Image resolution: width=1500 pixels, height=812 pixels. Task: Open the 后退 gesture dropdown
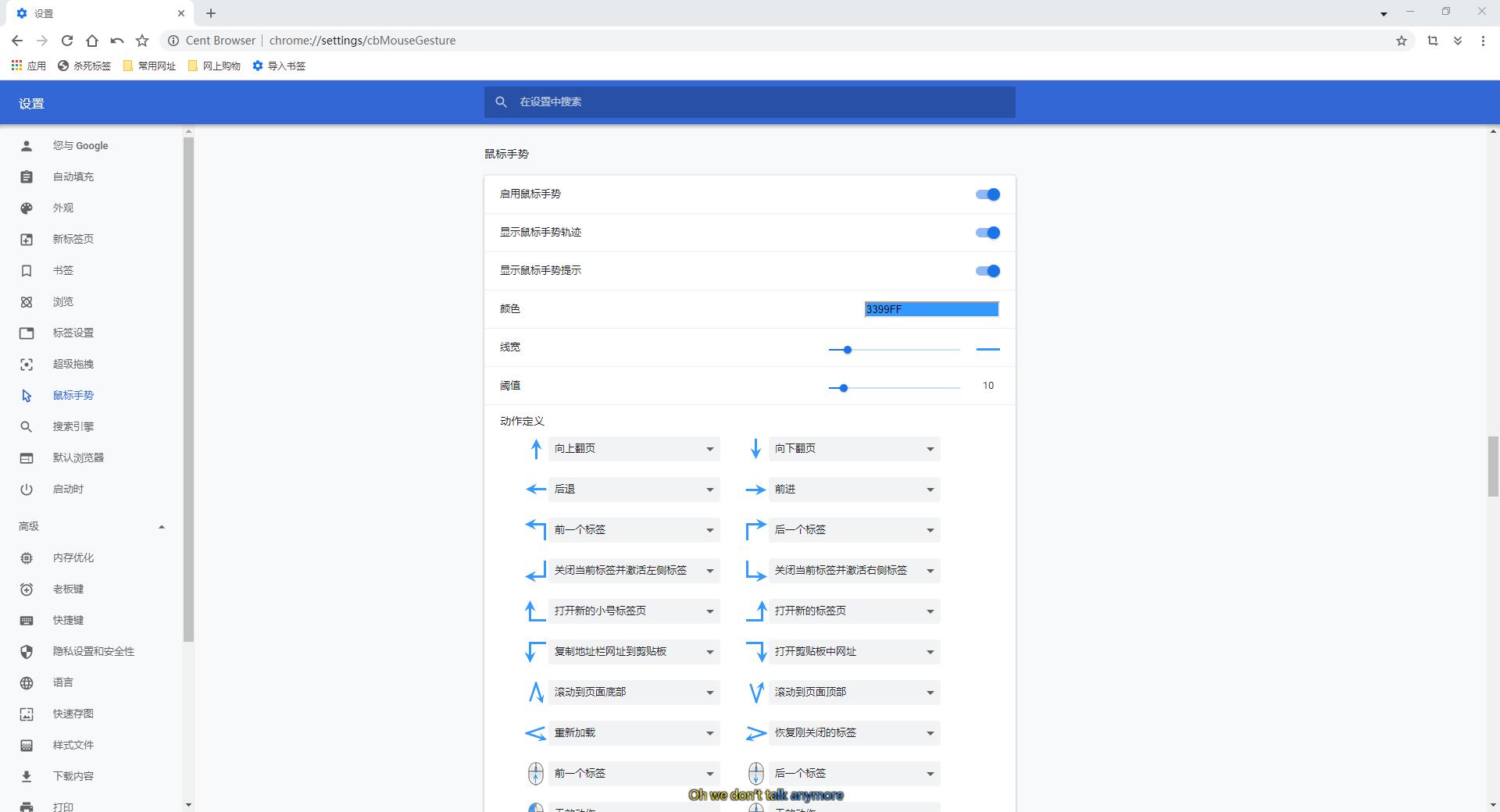634,490
